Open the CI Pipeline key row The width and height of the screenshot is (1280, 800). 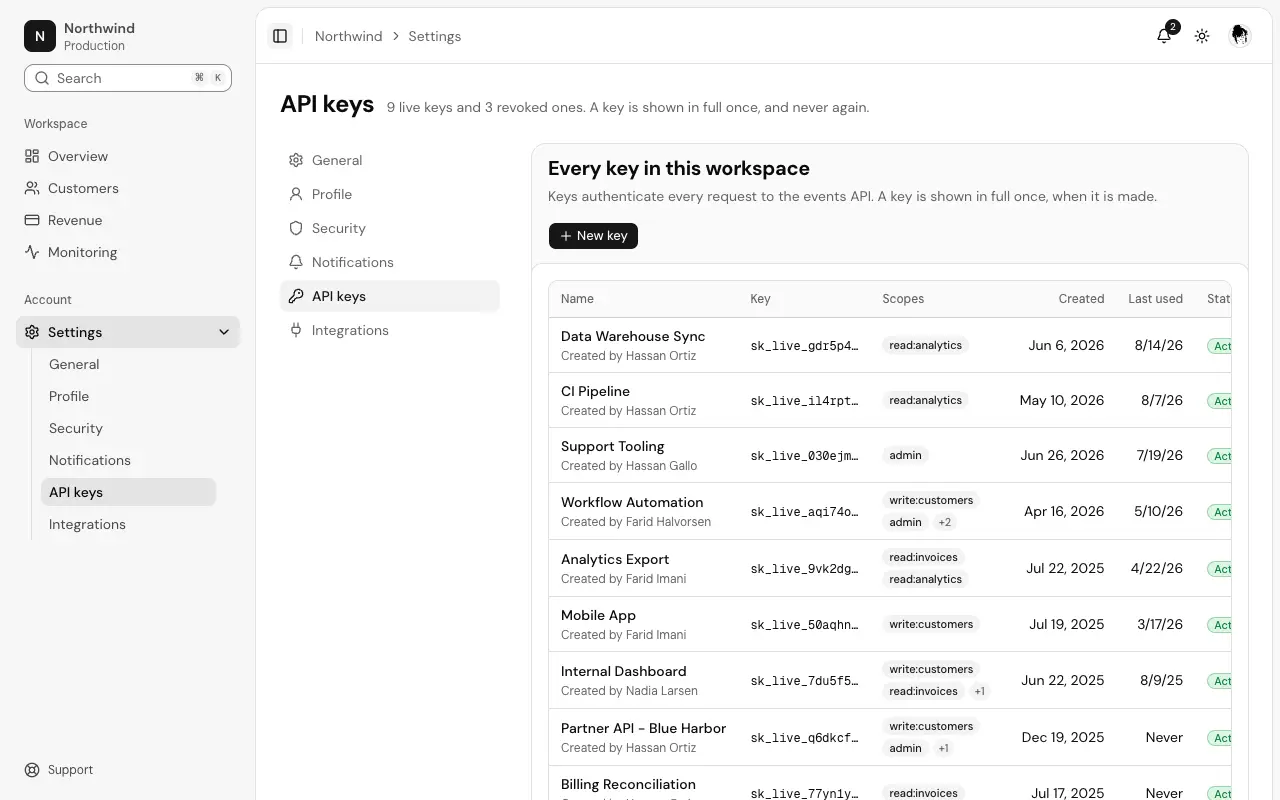coord(890,400)
